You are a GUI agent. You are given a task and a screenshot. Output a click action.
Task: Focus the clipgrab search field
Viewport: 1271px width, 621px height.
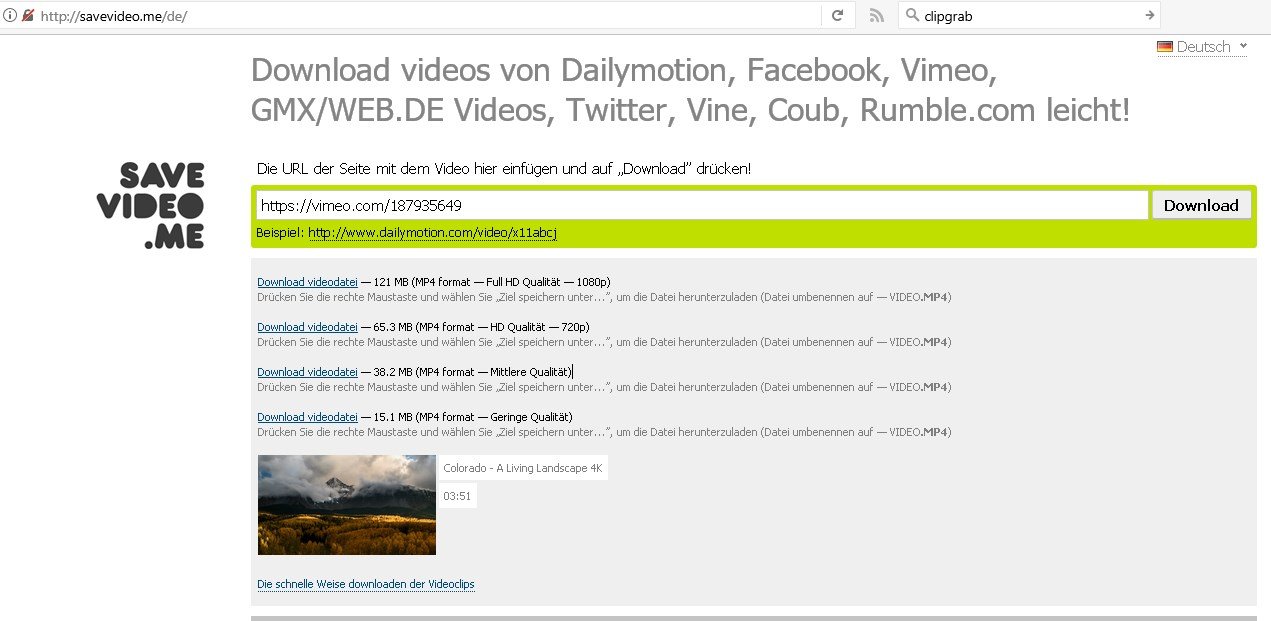tap(1030, 16)
